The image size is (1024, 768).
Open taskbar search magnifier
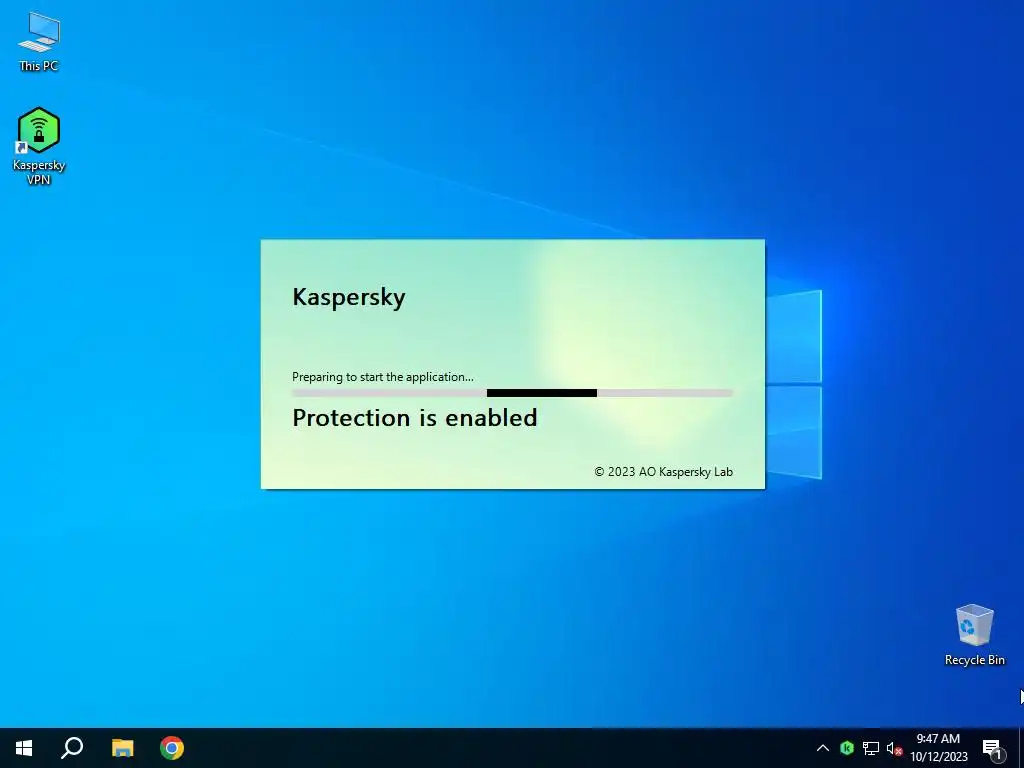(x=72, y=748)
